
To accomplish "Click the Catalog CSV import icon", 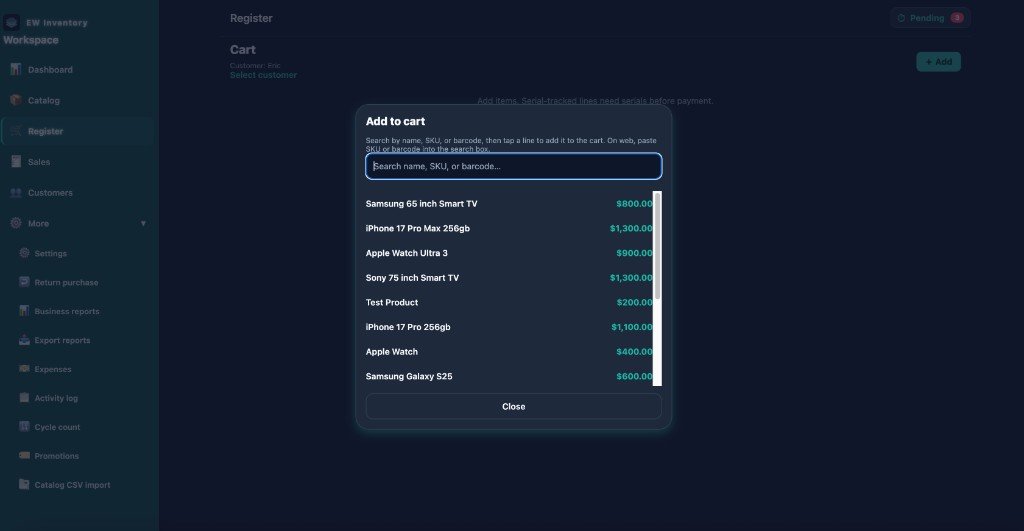I will click(x=24, y=485).
